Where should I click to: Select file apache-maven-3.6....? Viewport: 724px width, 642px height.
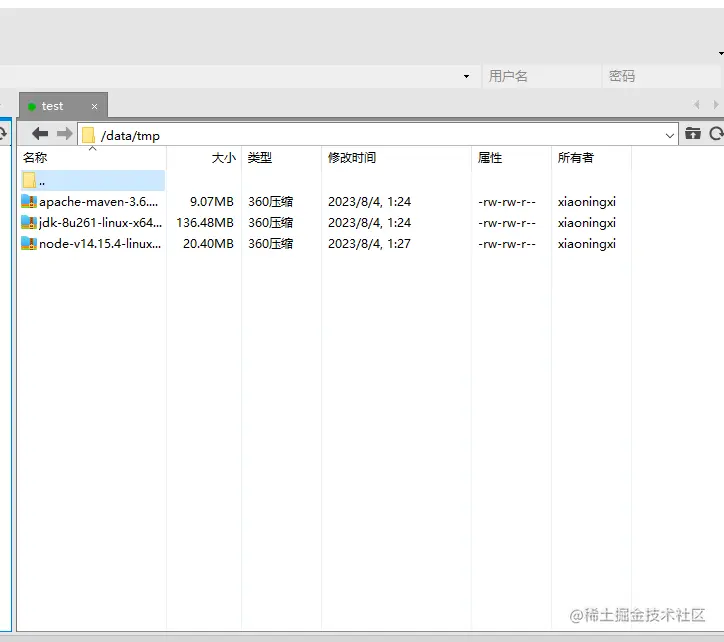click(98, 202)
